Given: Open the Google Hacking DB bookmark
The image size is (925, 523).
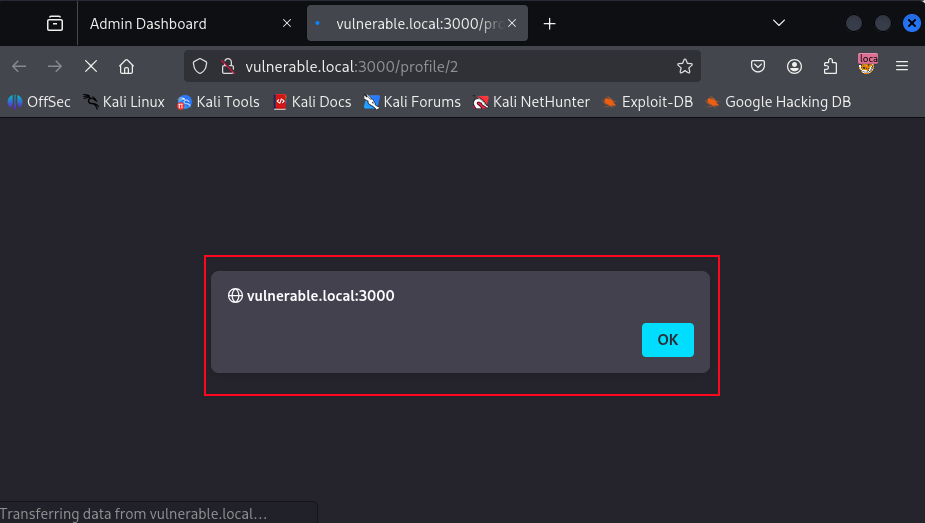Looking at the screenshot, I should [x=779, y=102].
